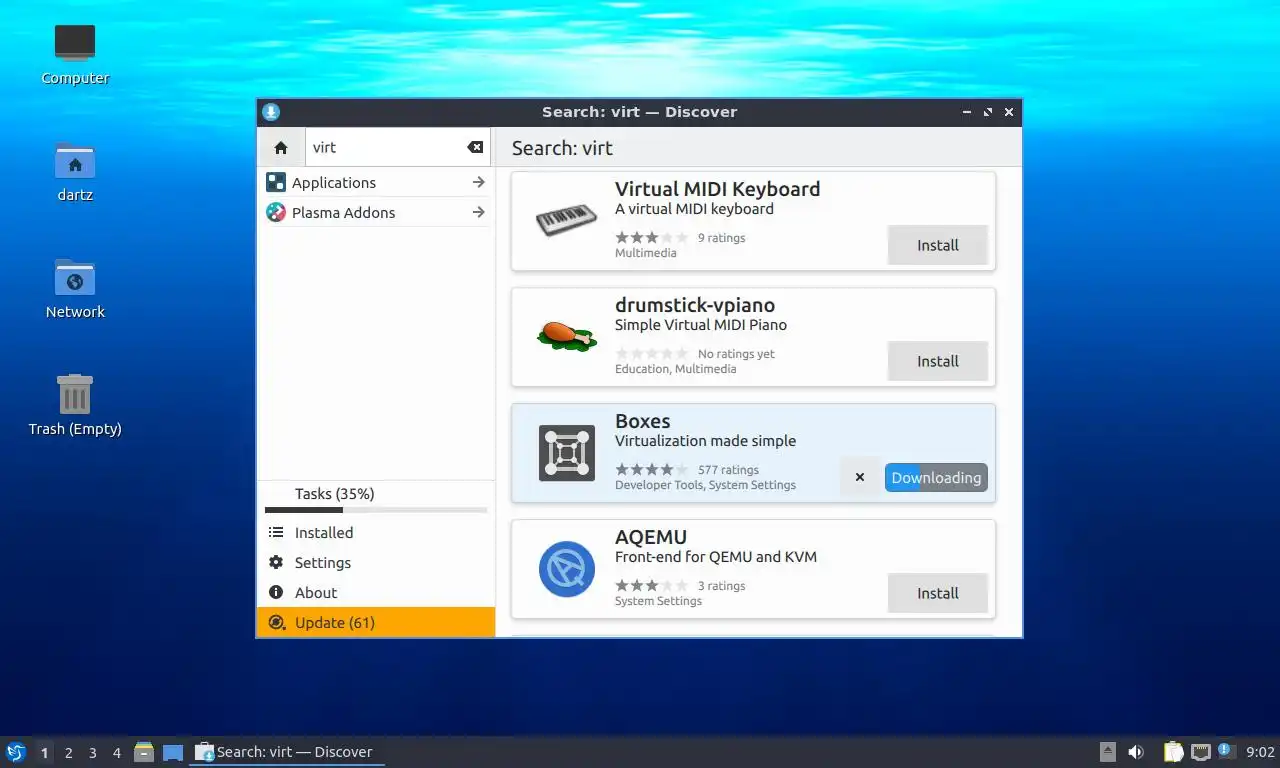
Task: Open the Computer desktop icon
Action: click(75, 44)
